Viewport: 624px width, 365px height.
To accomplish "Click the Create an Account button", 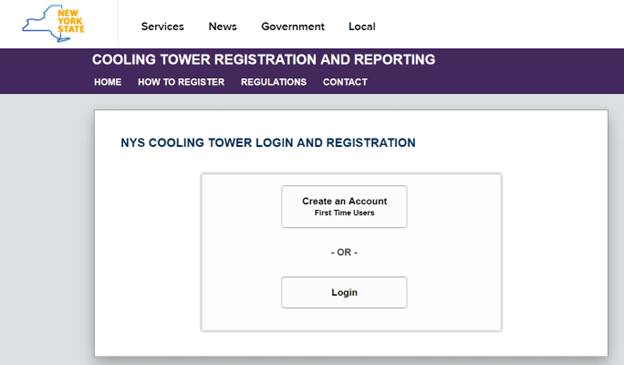I will coord(344,207).
